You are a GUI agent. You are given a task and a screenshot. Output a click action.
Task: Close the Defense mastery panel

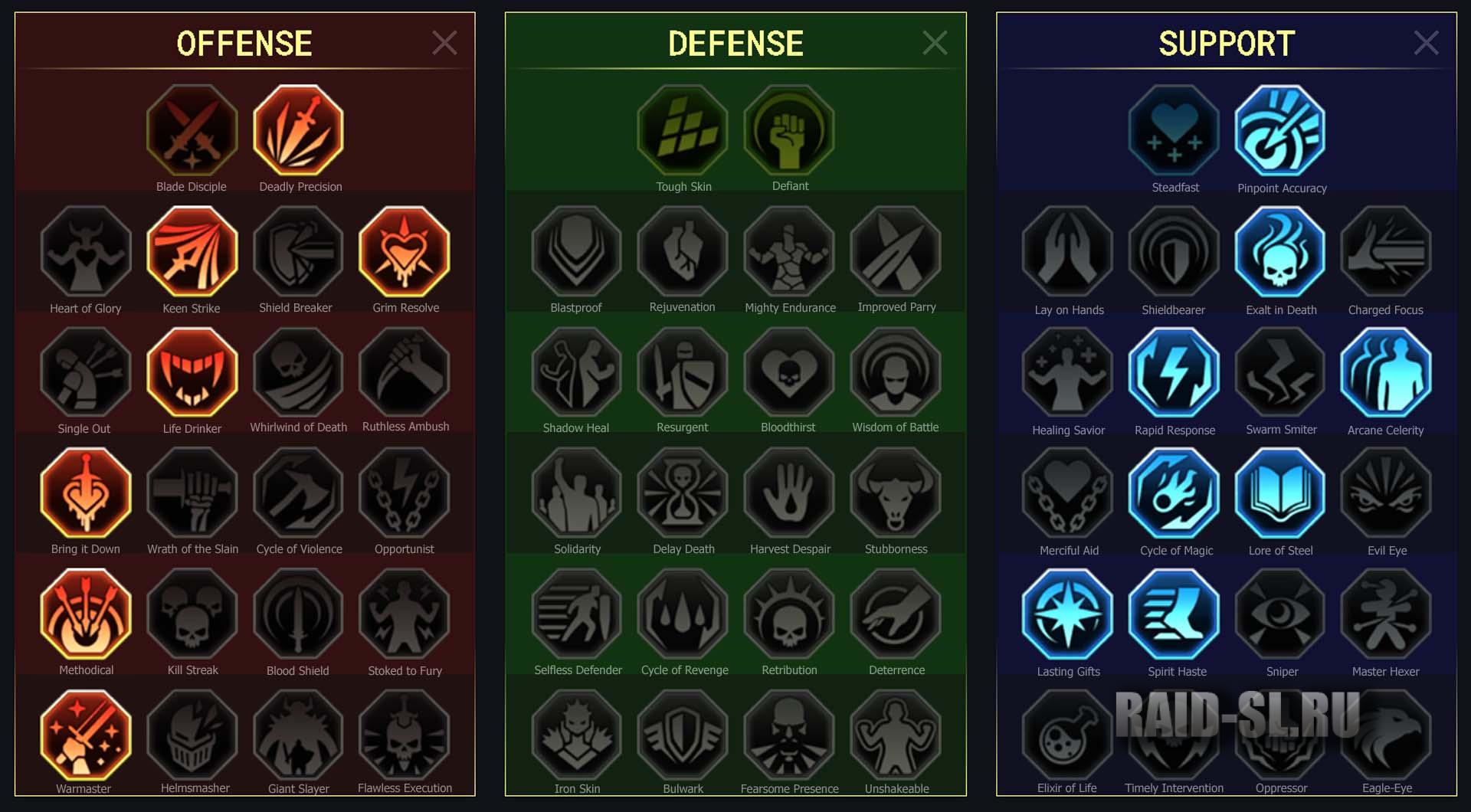click(935, 43)
